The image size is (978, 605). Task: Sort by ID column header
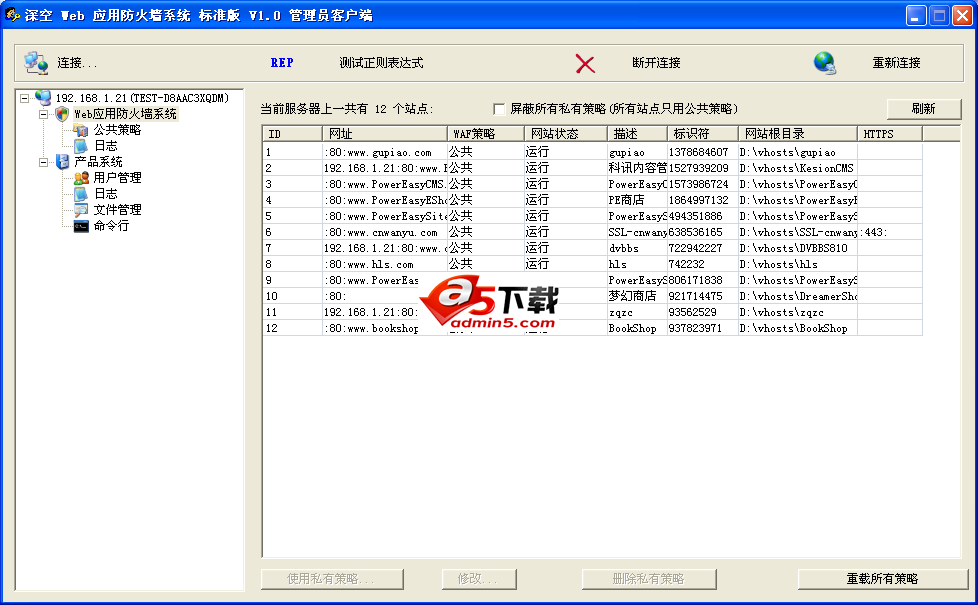292,133
